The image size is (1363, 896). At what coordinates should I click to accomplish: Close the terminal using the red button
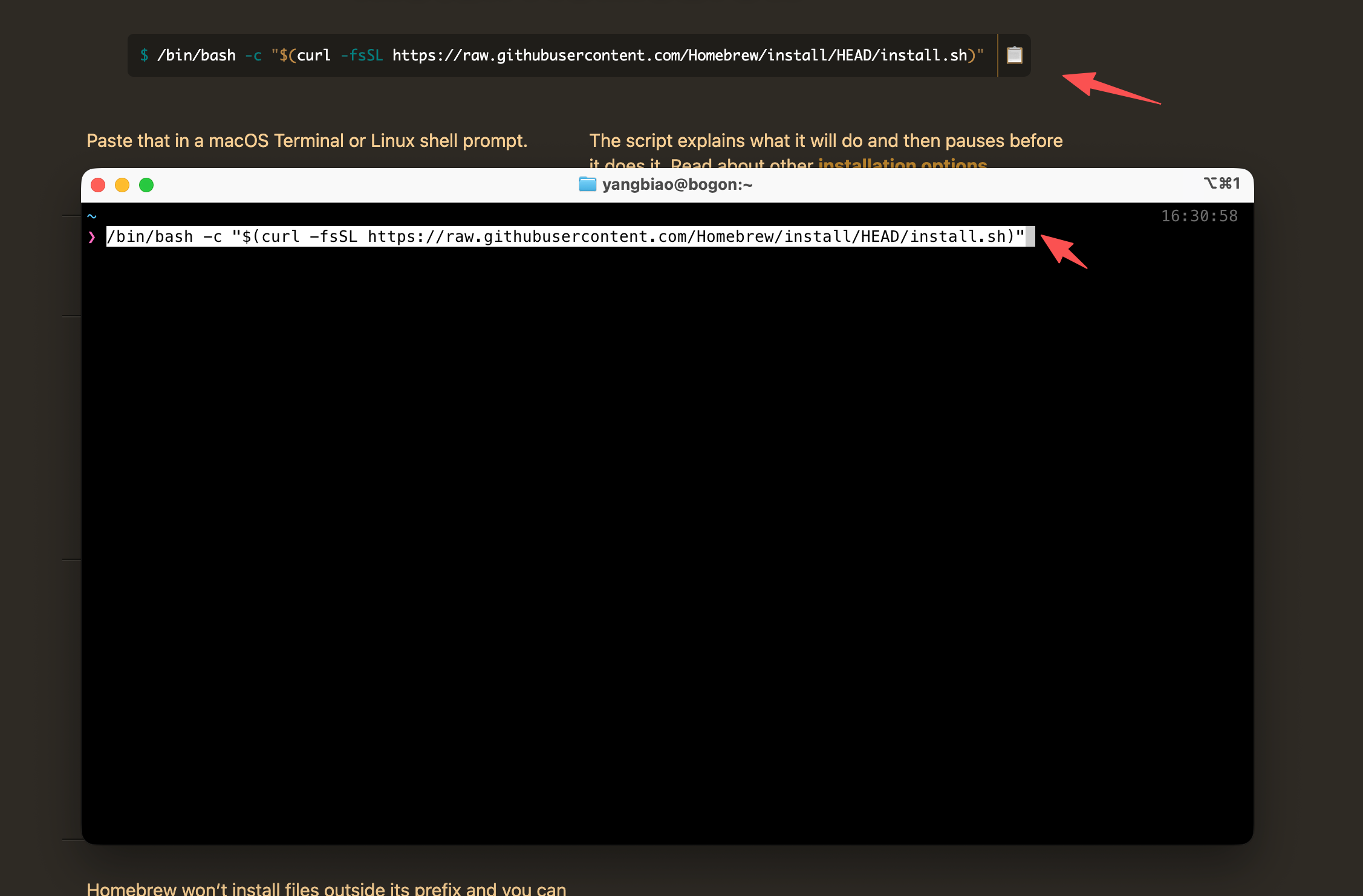[x=98, y=185]
